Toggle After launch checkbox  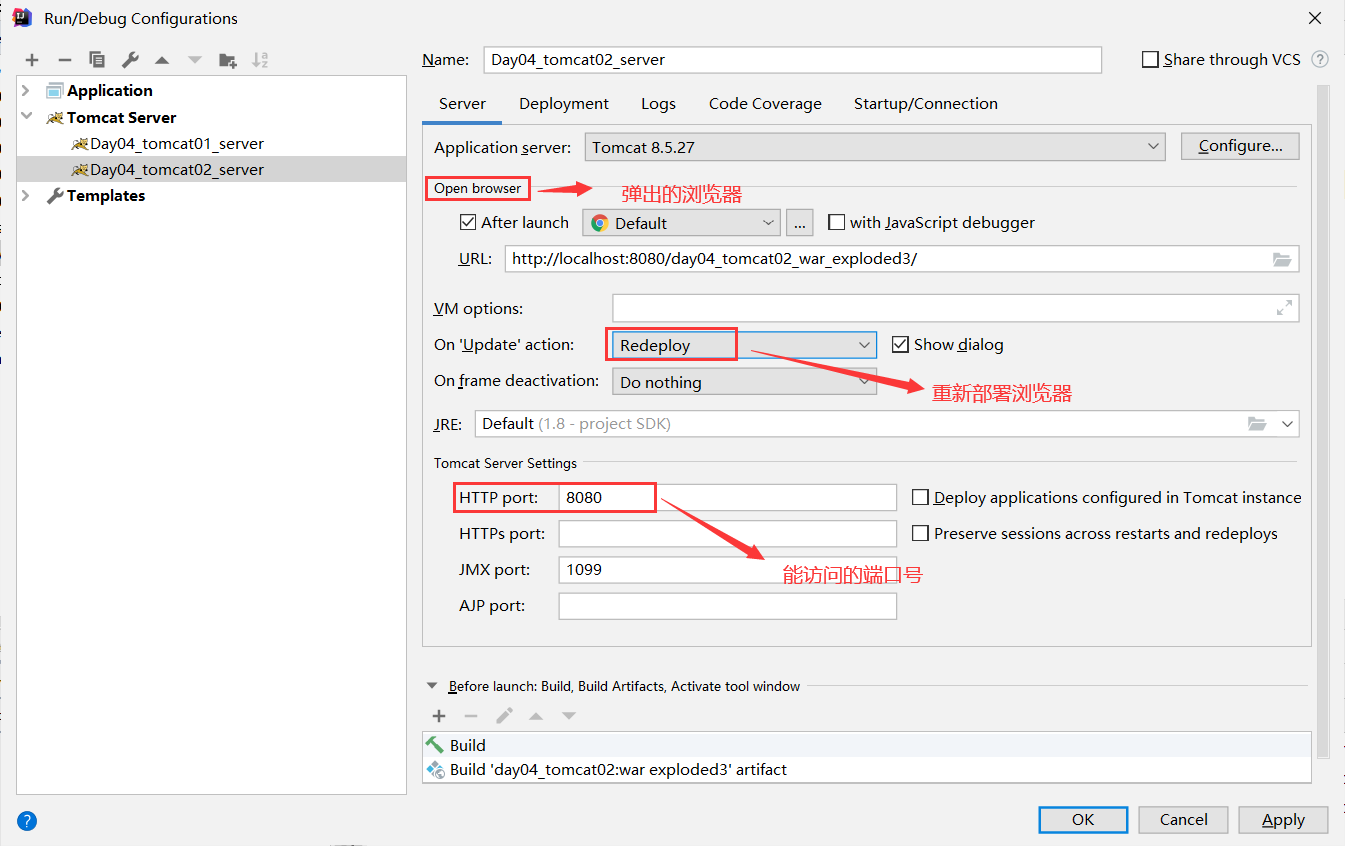click(x=468, y=222)
